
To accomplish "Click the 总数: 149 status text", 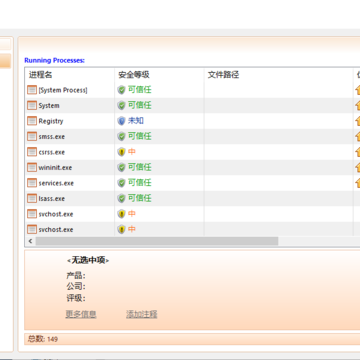I will (43, 339).
